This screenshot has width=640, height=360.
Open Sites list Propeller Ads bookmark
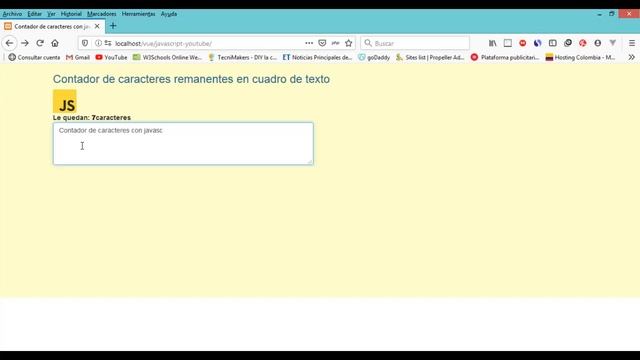430,57
